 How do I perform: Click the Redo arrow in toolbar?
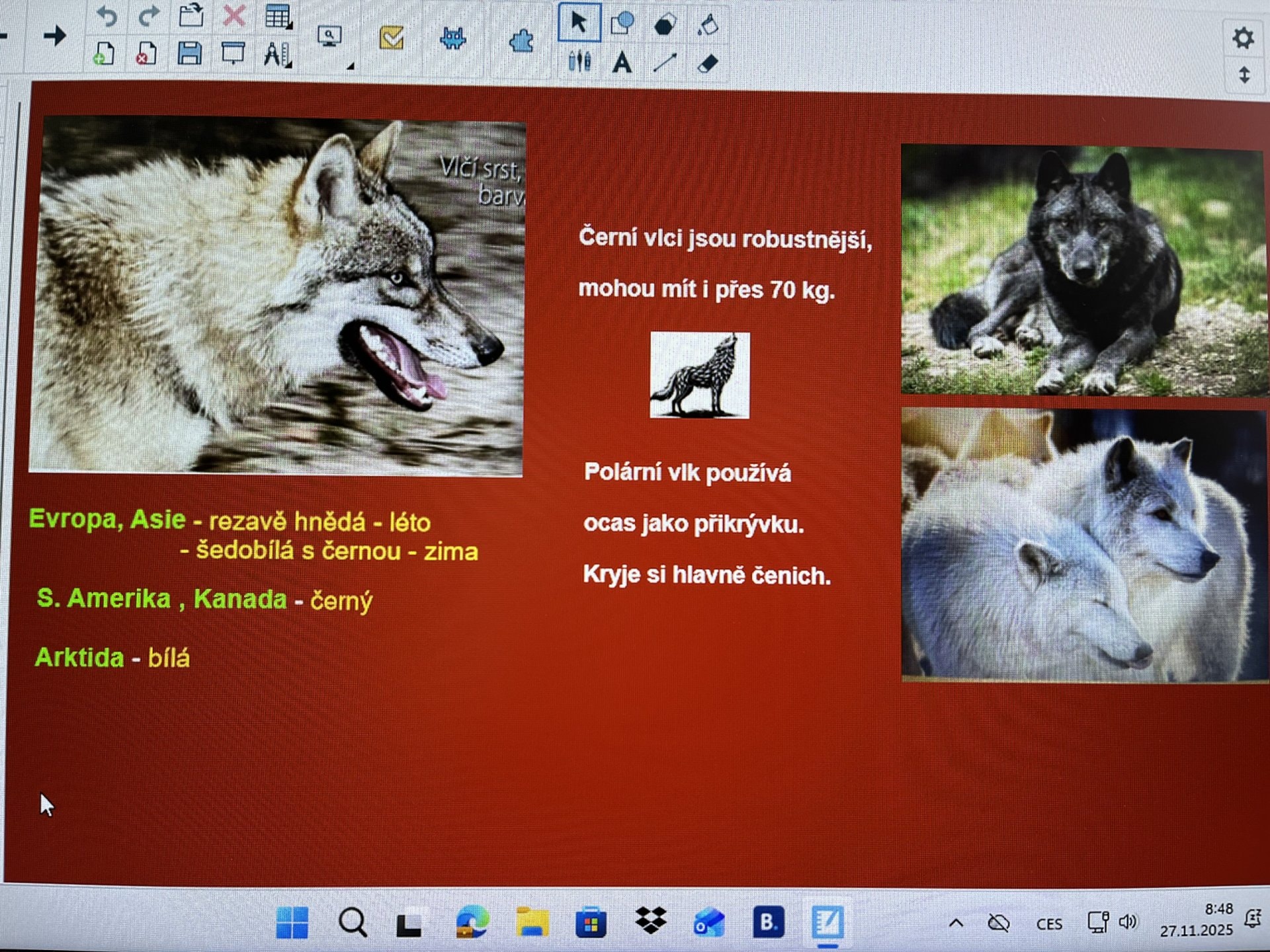click(x=149, y=16)
